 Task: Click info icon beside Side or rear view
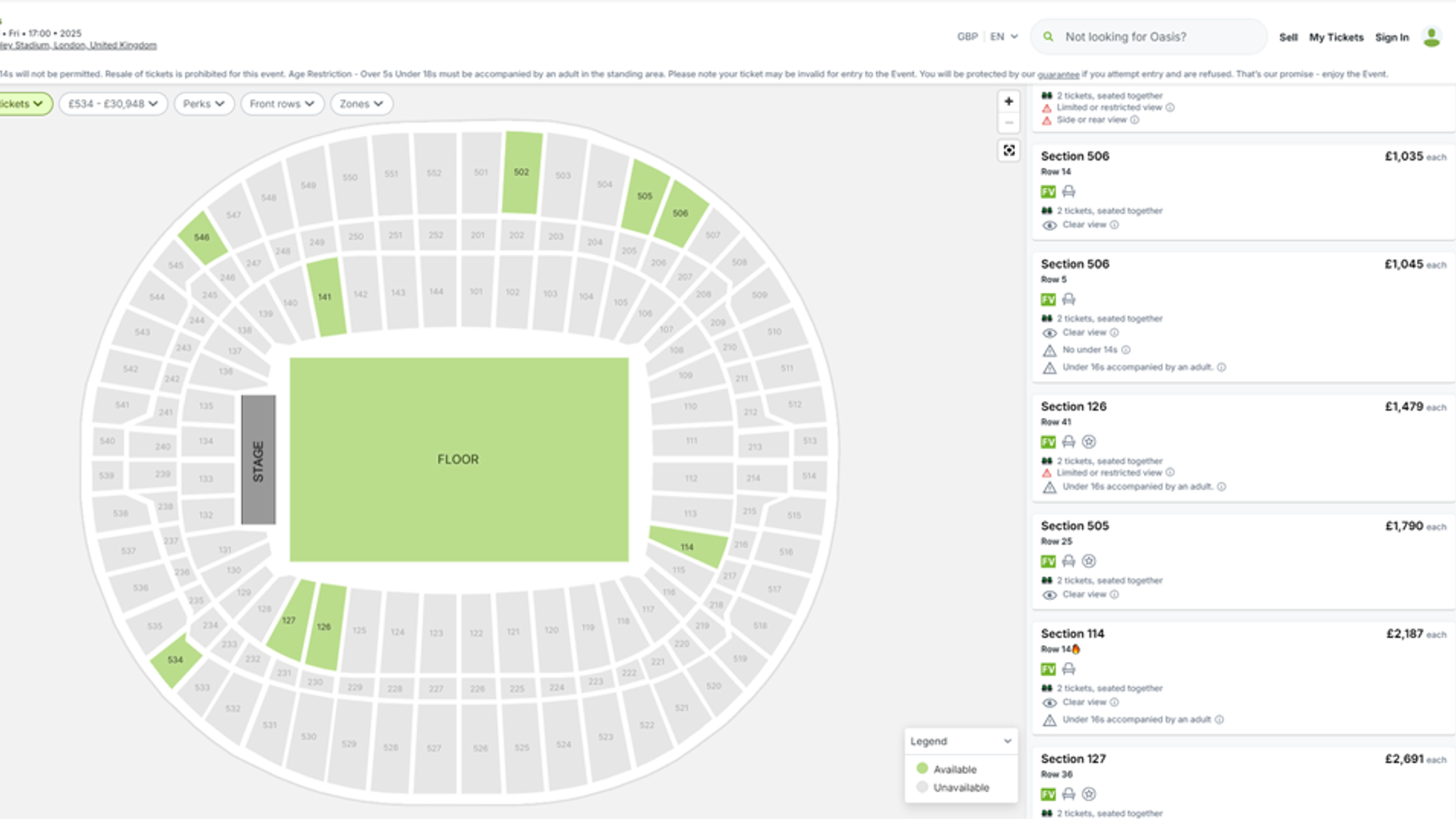pos(1135,120)
